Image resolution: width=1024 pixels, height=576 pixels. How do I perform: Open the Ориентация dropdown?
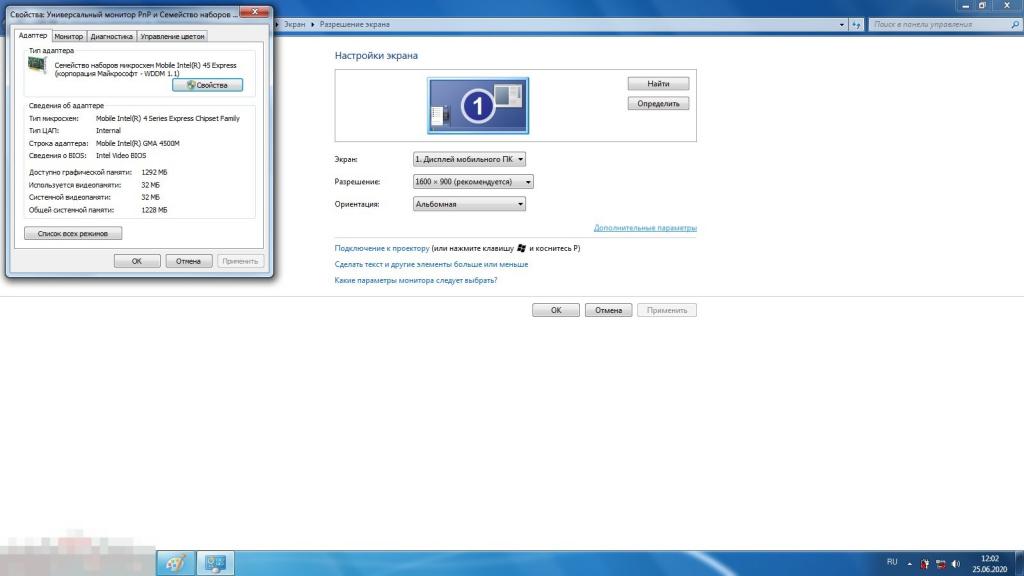tap(469, 204)
